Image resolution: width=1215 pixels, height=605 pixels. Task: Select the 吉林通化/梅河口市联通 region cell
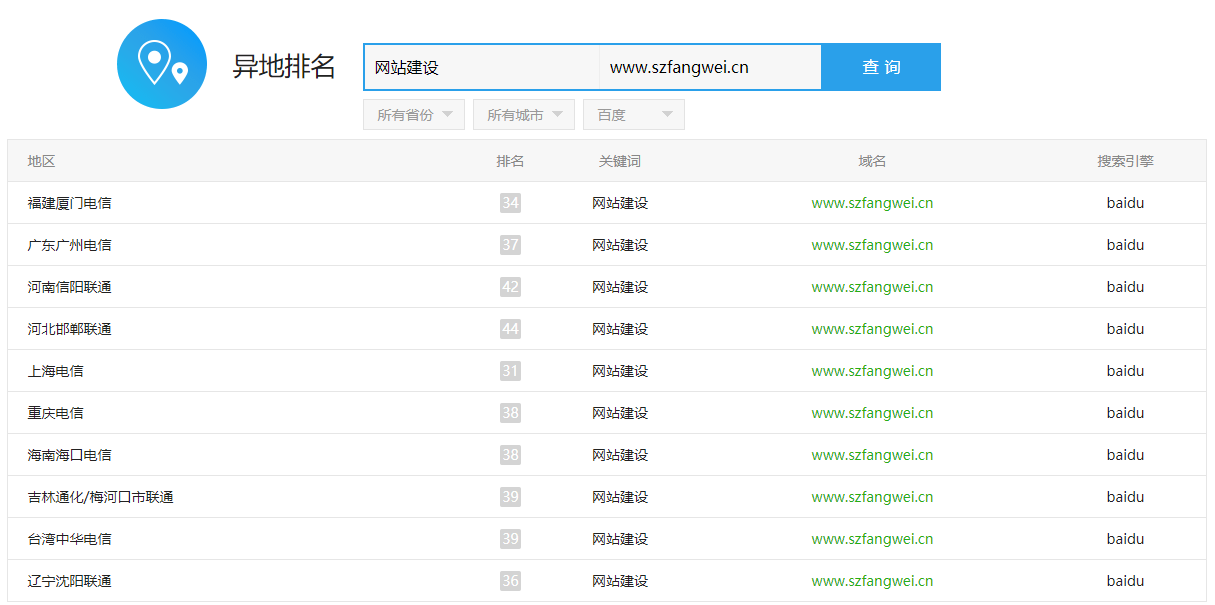pos(100,497)
